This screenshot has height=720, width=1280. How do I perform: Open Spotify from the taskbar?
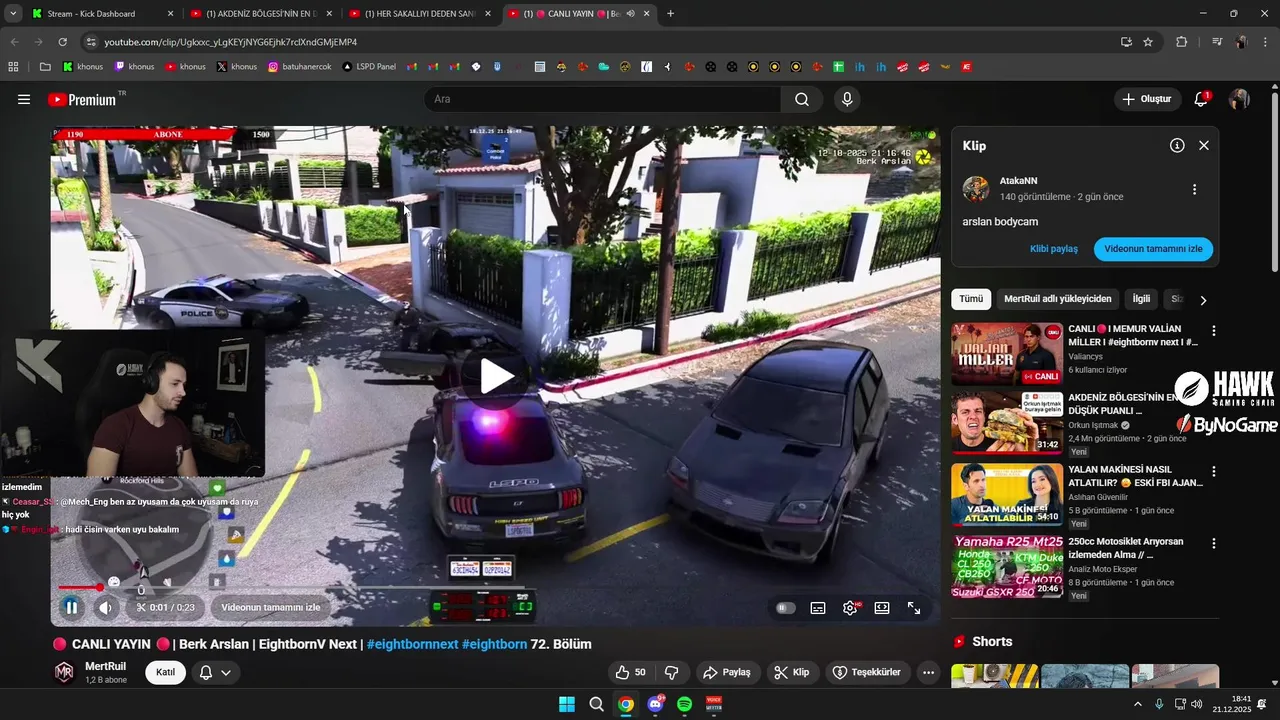click(x=684, y=704)
